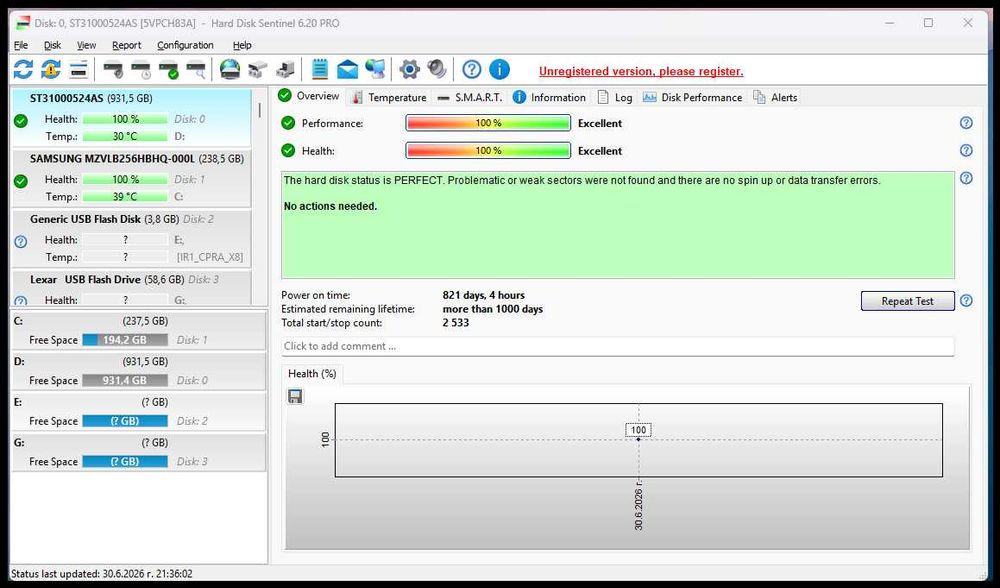Open the Disk menu
Image resolution: width=1000 pixels, height=588 pixels.
(52, 45)
